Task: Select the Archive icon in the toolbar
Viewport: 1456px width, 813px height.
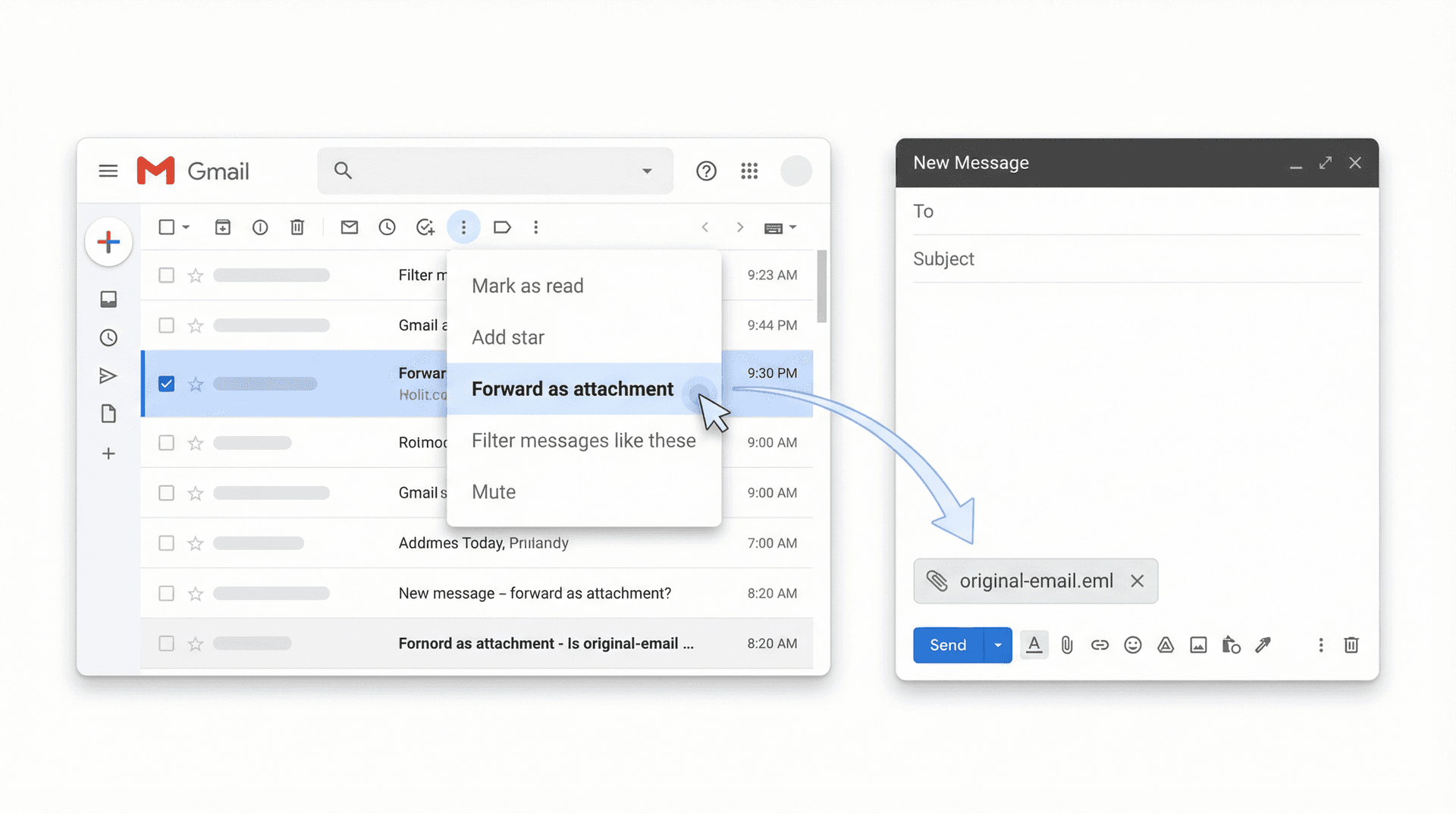Action: (222, 227)
